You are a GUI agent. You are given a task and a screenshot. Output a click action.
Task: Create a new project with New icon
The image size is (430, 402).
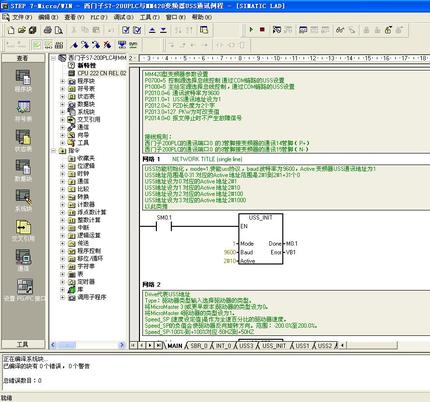[11, 30]
